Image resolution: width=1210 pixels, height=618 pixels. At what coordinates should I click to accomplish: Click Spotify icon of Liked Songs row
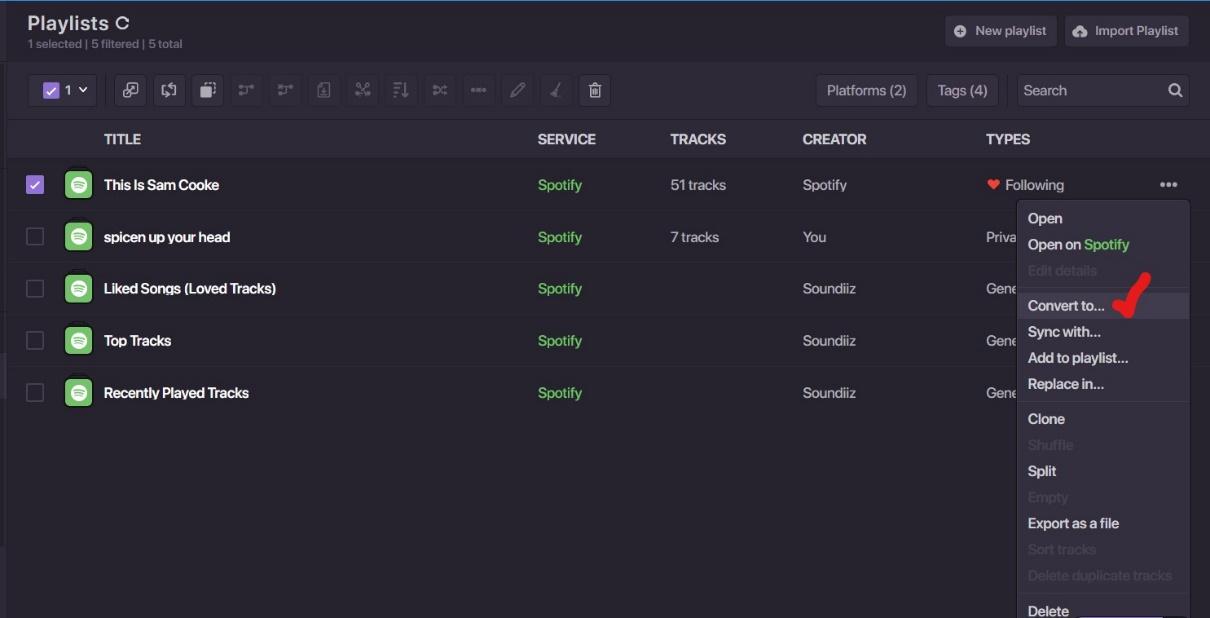(x=78, y=289)
